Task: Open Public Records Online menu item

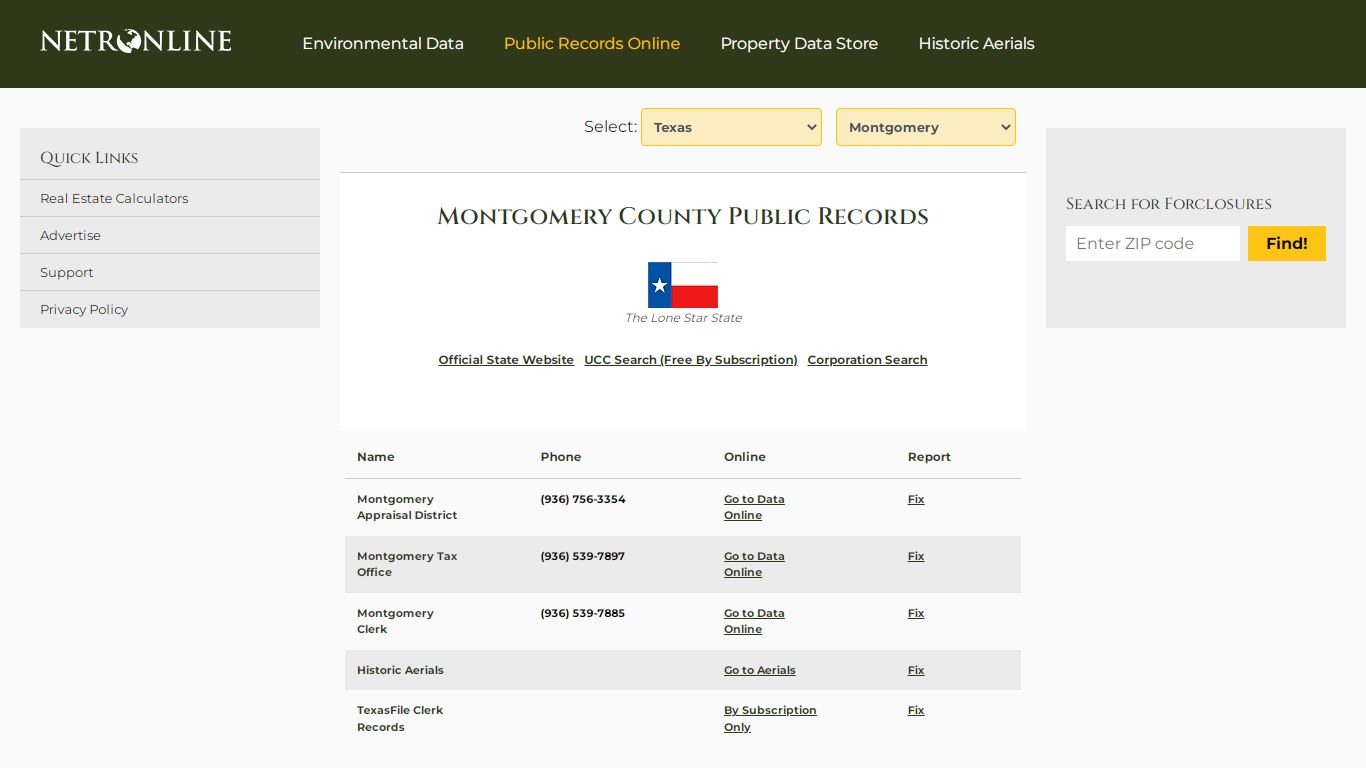Action: (x=592, y=44)
